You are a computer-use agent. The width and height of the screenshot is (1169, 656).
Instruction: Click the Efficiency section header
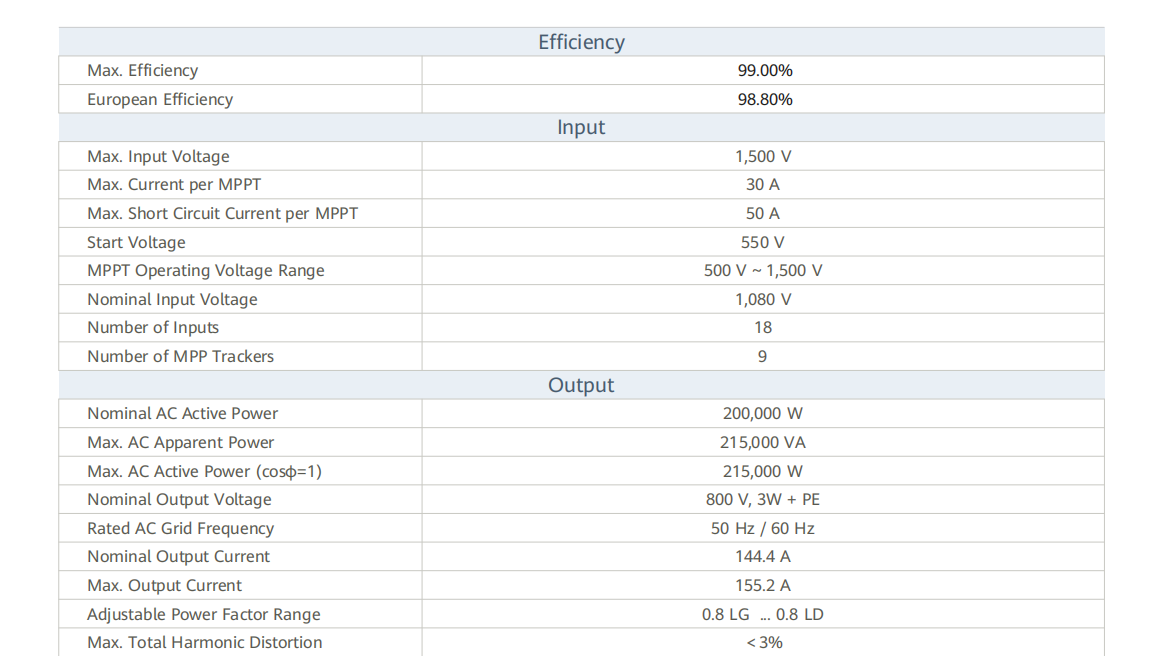pos(581,42)
